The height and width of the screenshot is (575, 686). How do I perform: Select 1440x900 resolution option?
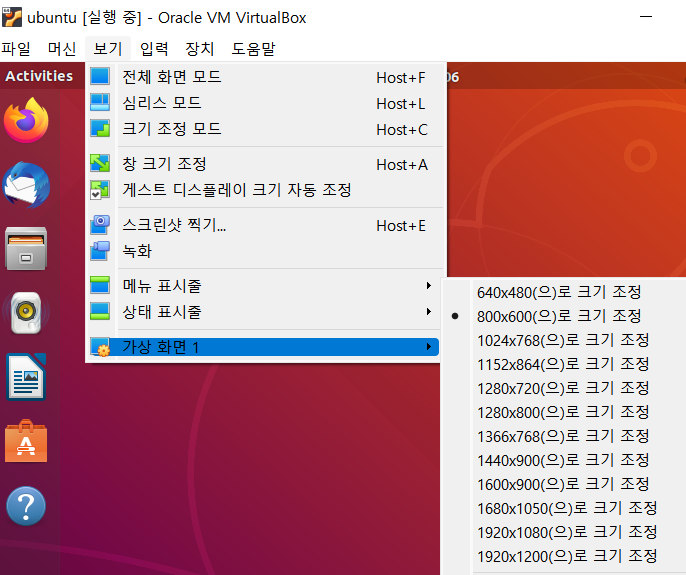(563, 460)
